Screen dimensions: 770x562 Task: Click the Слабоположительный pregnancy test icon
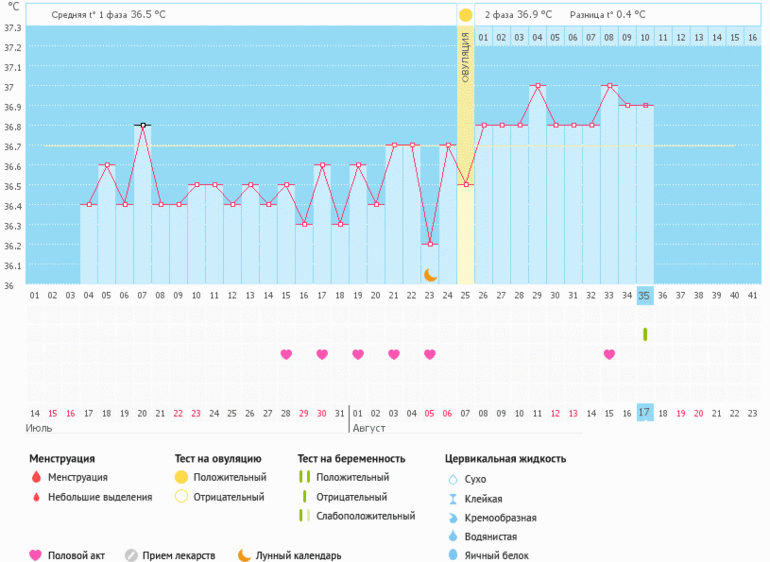click(303, 515)
